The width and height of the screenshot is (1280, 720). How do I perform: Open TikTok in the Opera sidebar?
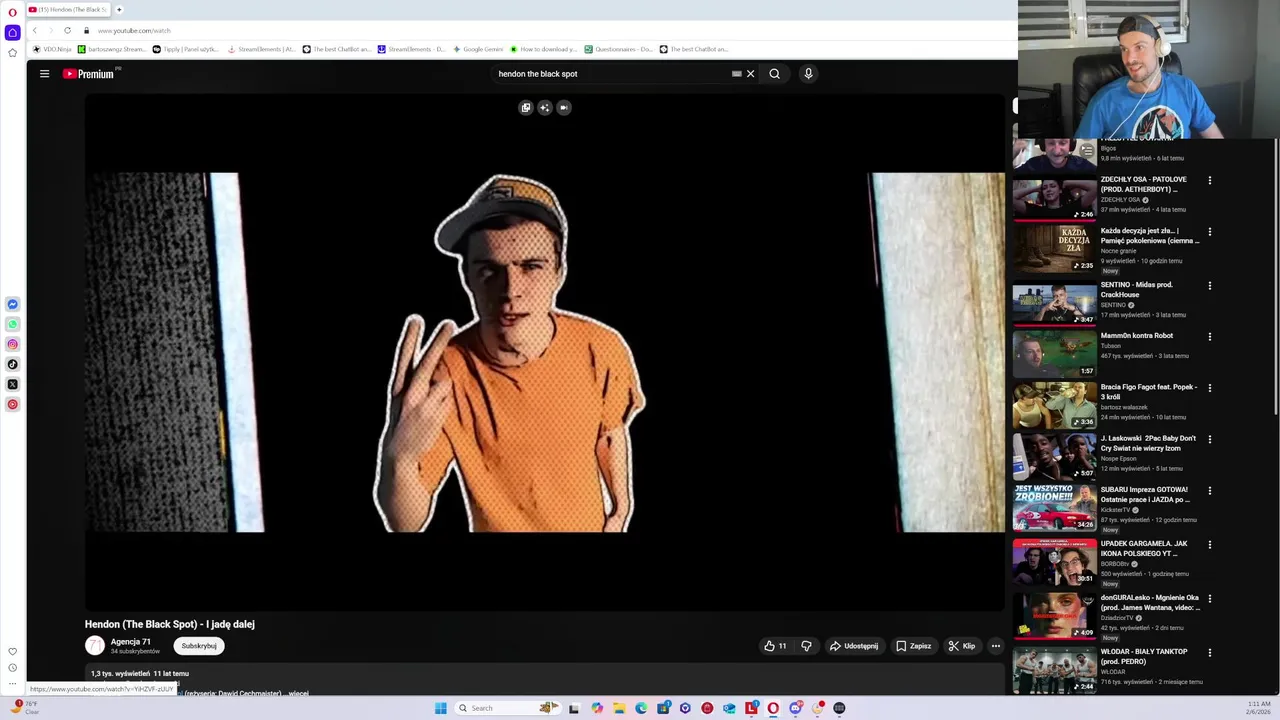coord(12,364)
